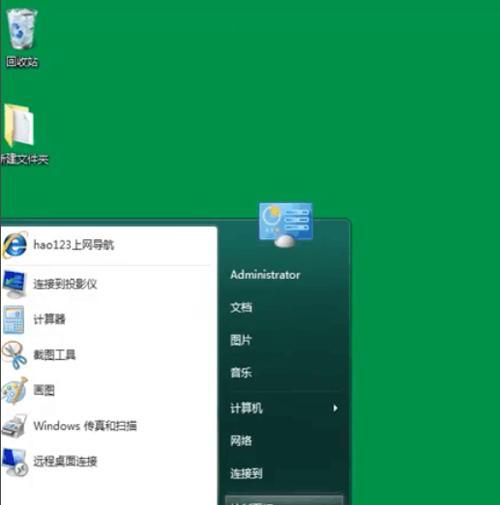Open Documents from Start menu
Screen dimensions: 500x505
(241, 307)
